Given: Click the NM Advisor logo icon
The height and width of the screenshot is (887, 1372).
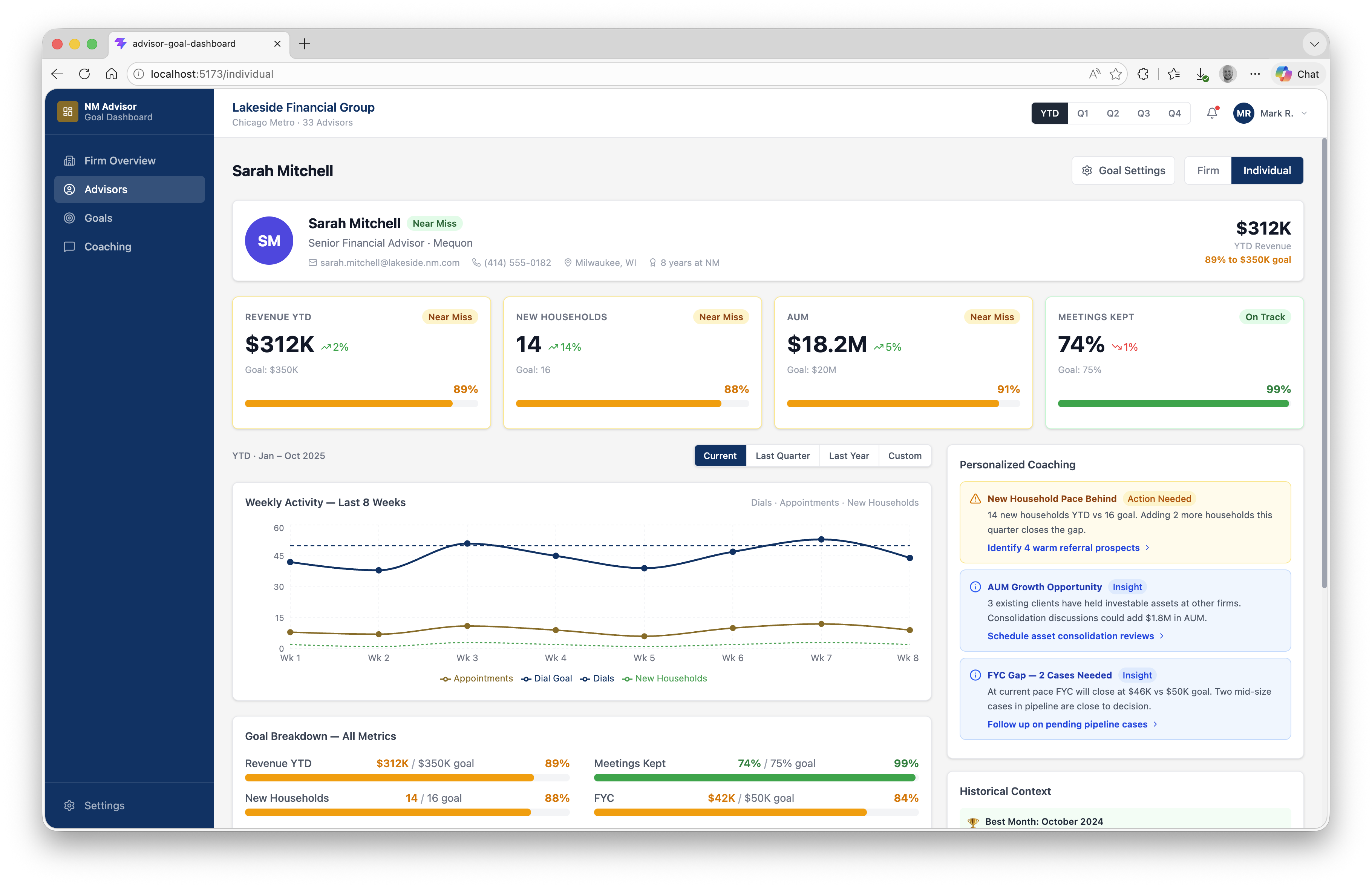Looking at the screenshot, I should [68, 112].
